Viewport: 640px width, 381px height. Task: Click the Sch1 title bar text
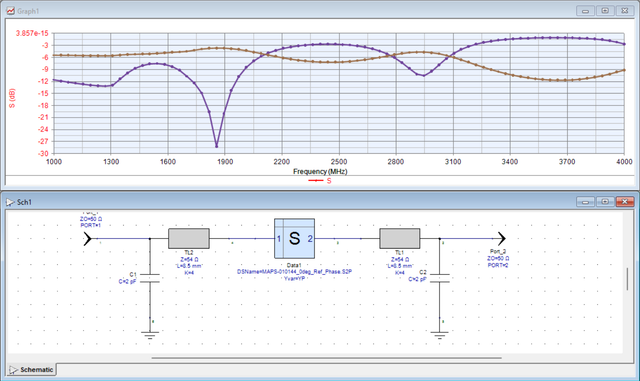click(24, 202)
